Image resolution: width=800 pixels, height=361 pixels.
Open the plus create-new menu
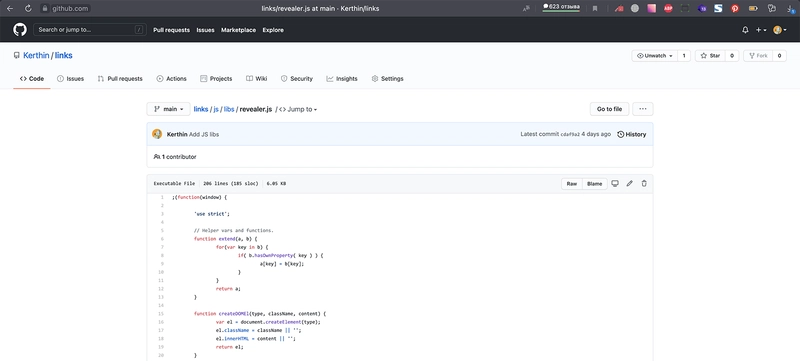(x=761, y=30)
